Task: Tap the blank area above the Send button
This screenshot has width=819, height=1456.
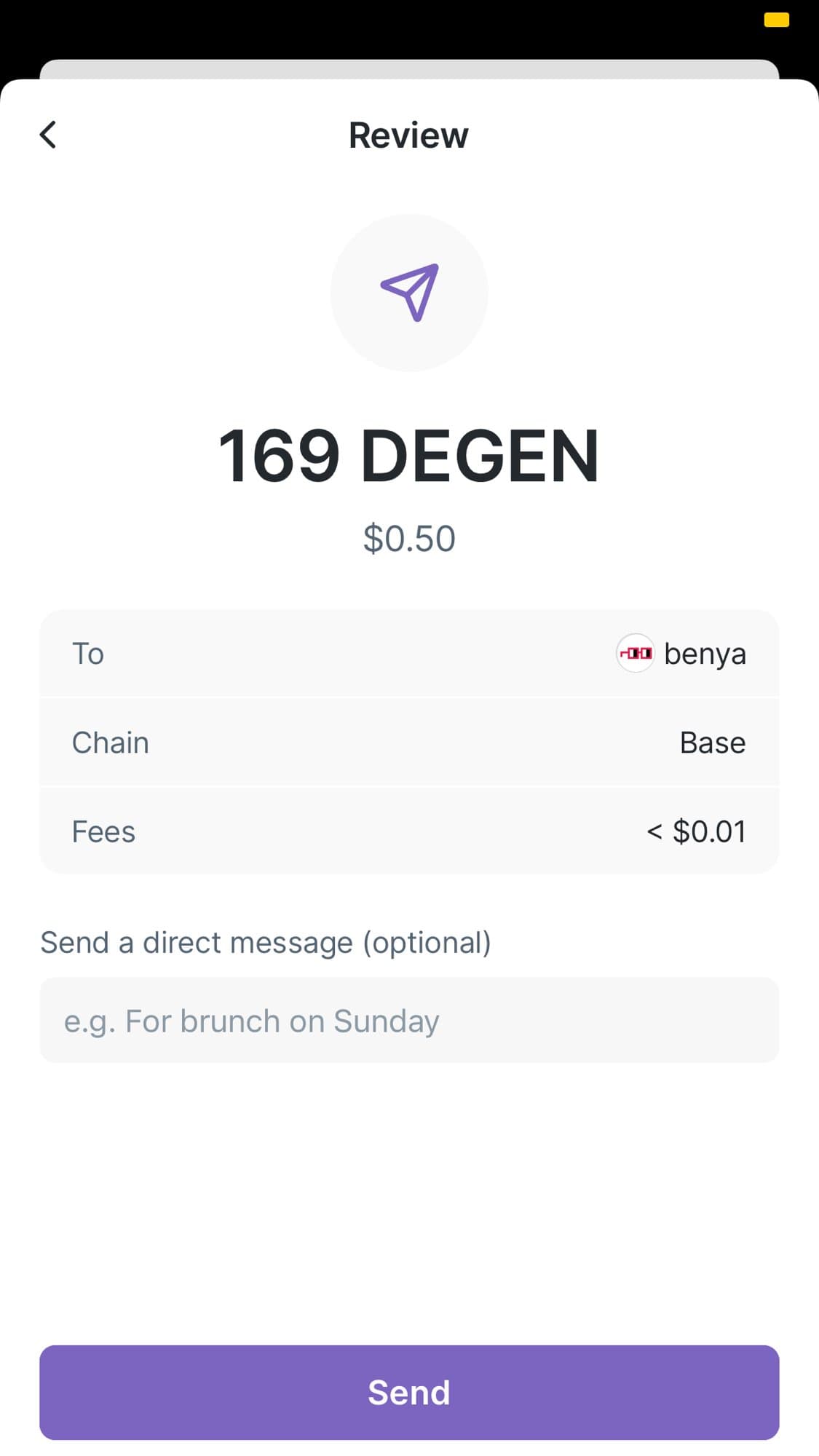Action: coord(409,1201)
